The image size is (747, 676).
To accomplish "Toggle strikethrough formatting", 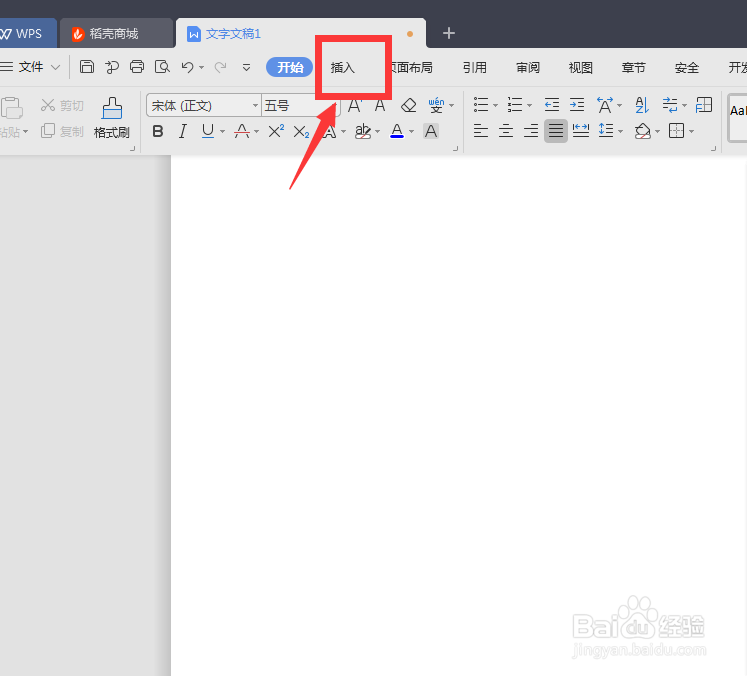I will click(x=242, y=131).
